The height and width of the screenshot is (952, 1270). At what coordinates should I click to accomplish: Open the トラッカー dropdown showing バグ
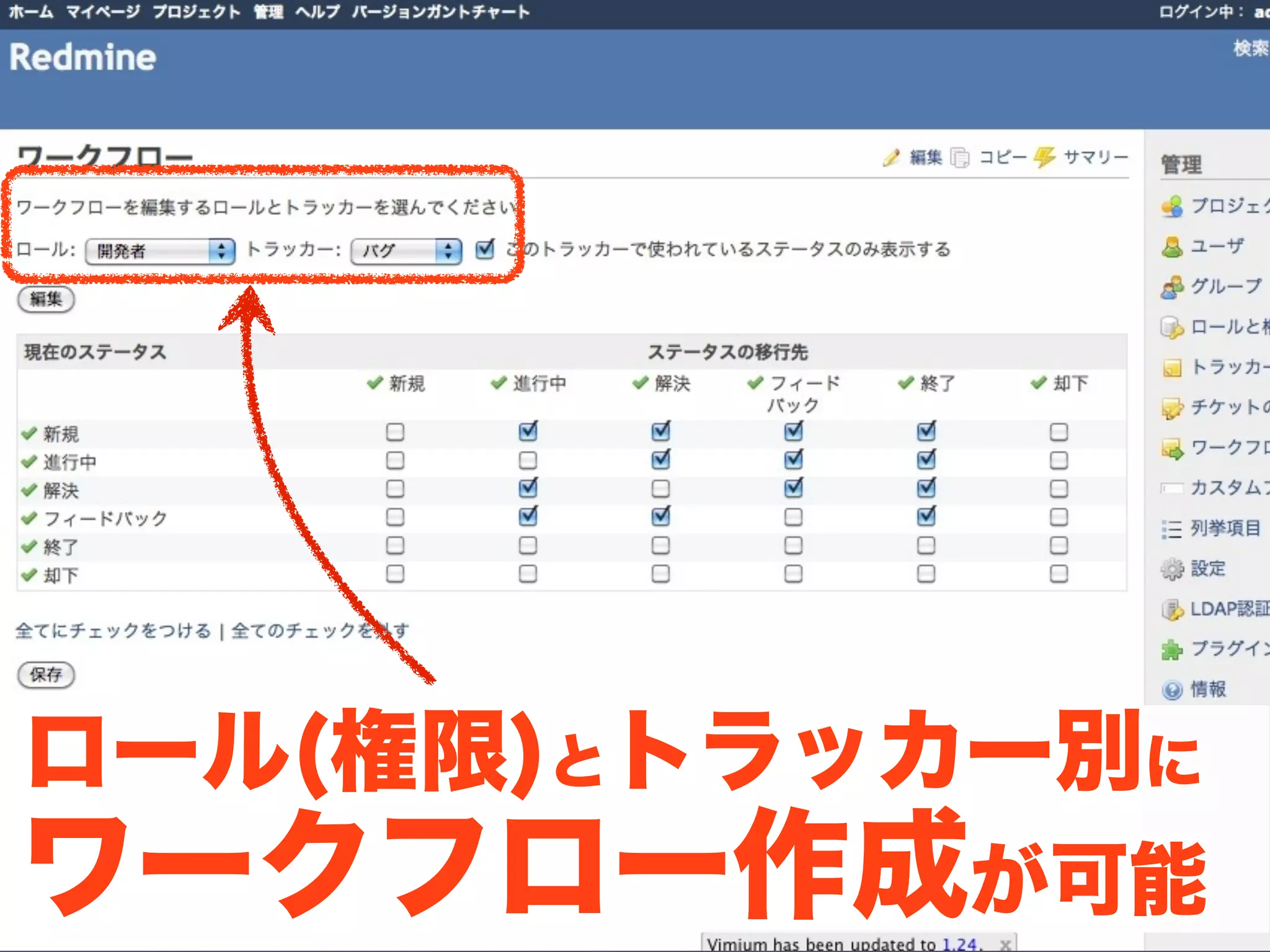[406, 251]
